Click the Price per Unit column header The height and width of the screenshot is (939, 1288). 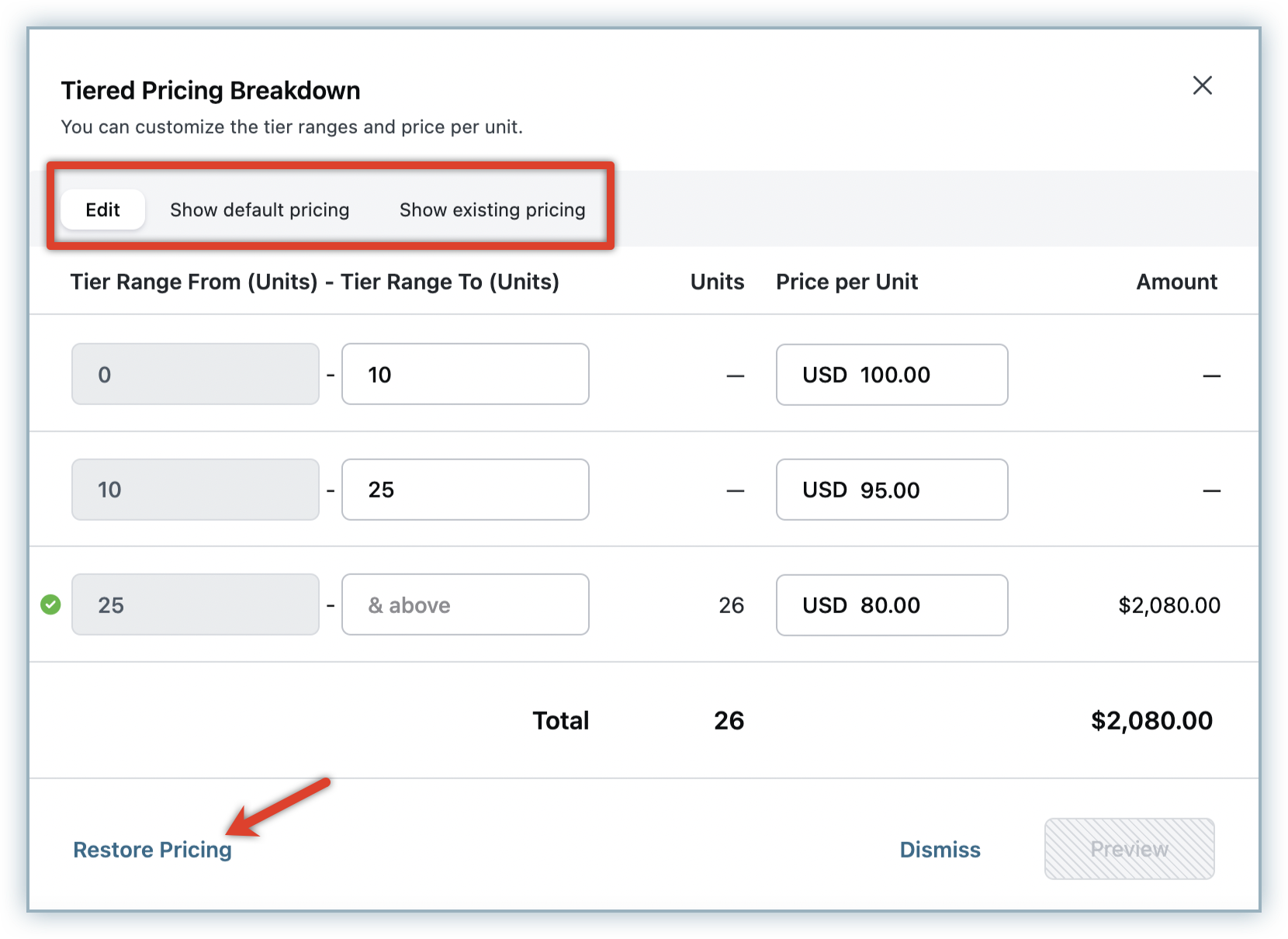point(847,282)
